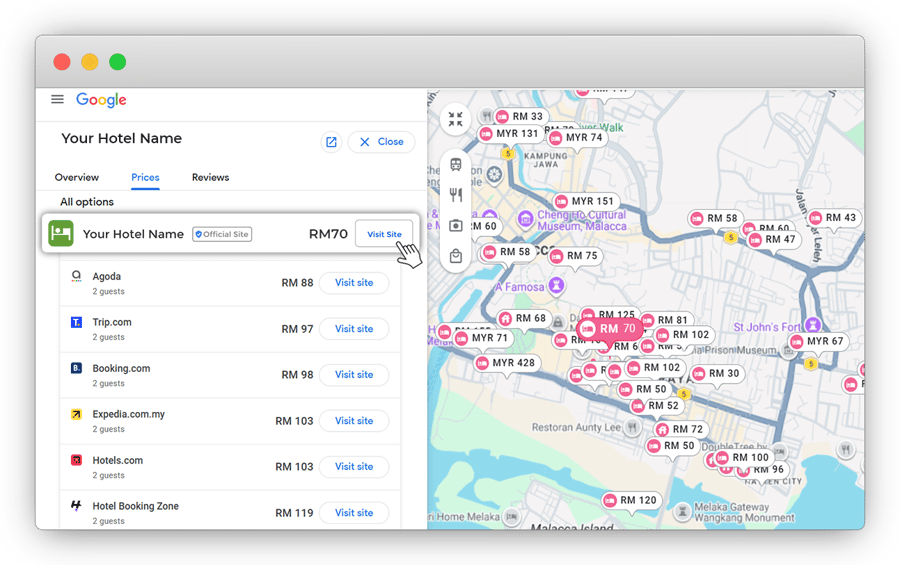Click the red macOS close button

(62, 61)
